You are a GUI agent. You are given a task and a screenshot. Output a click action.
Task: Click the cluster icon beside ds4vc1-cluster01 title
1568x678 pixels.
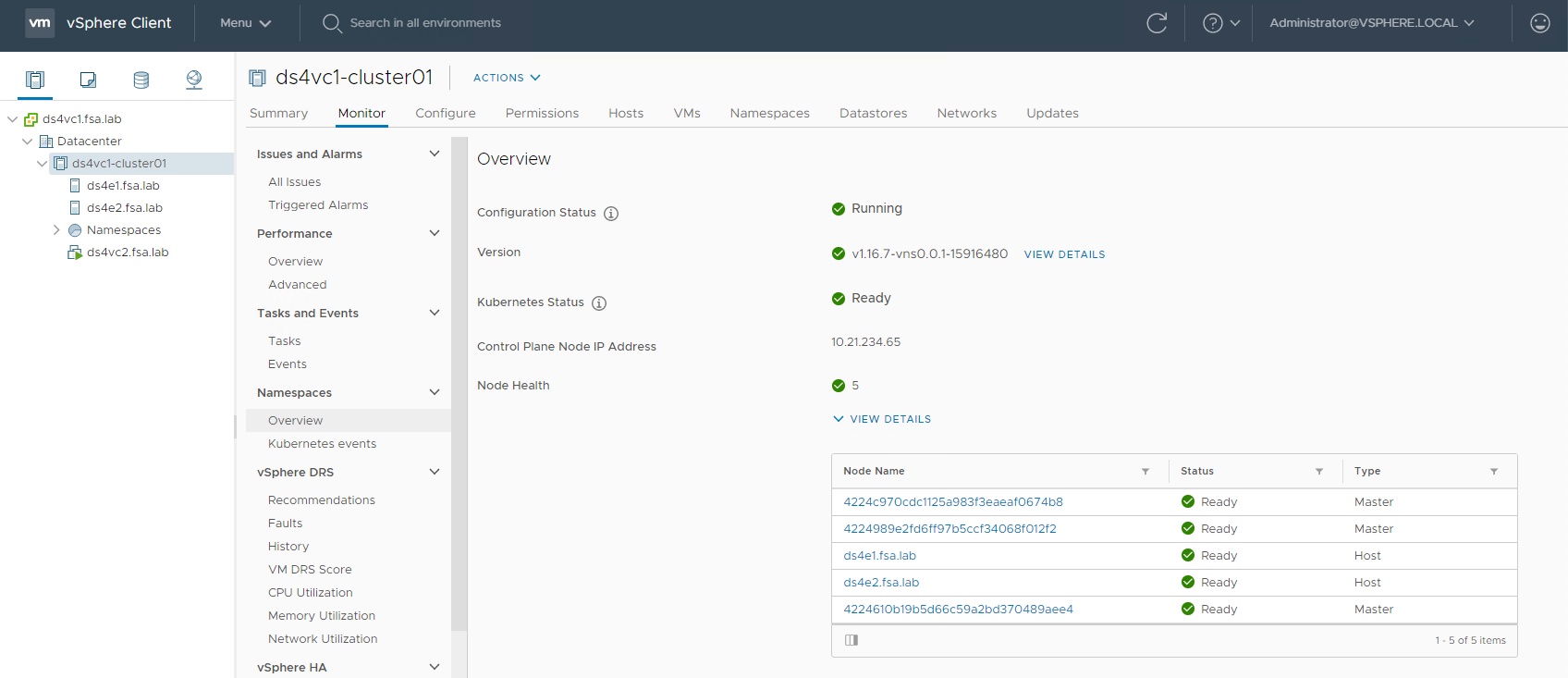pos(258,78)
